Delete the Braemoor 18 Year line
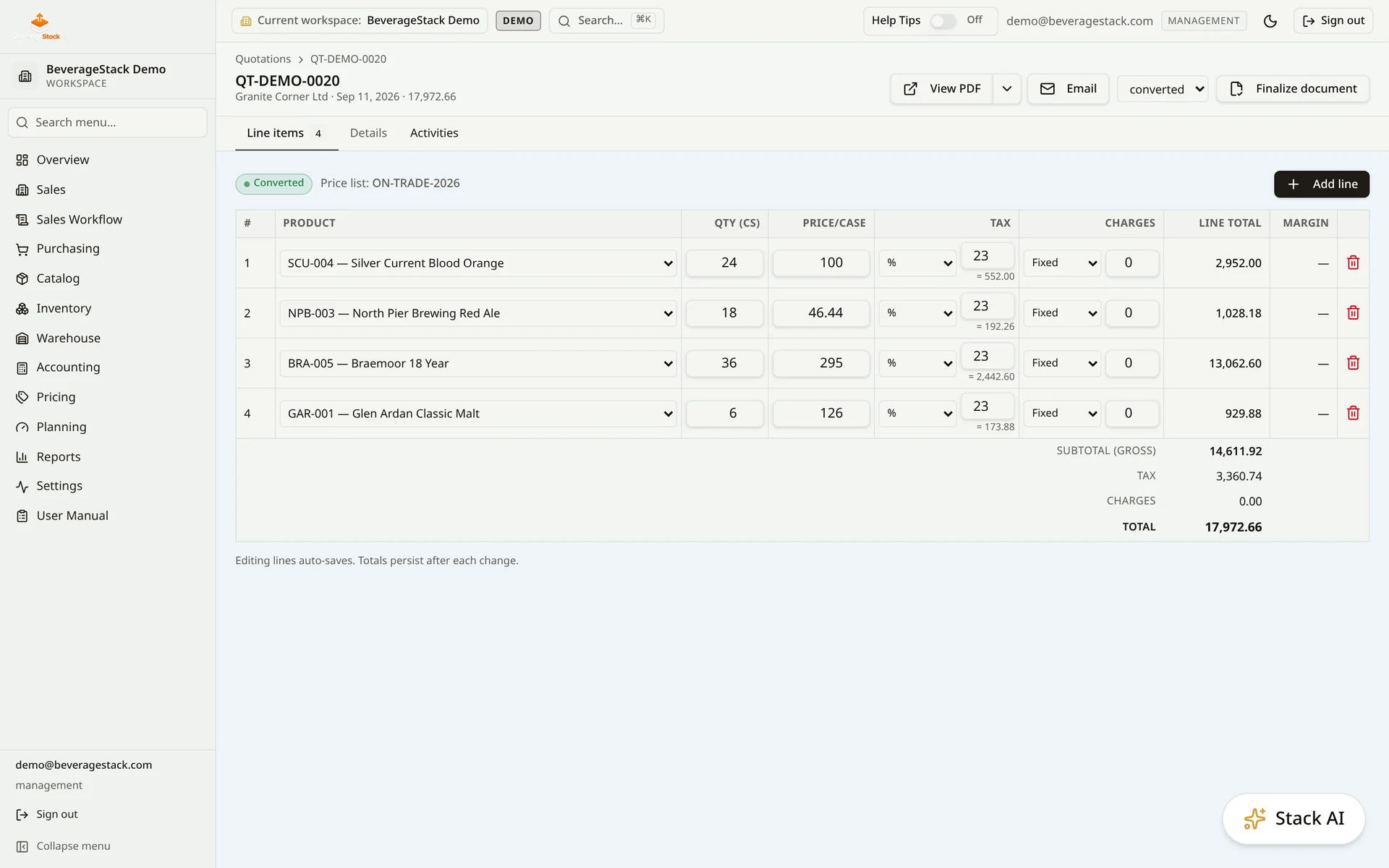This screenshot has width=1389, height=868. point(1353,363)
